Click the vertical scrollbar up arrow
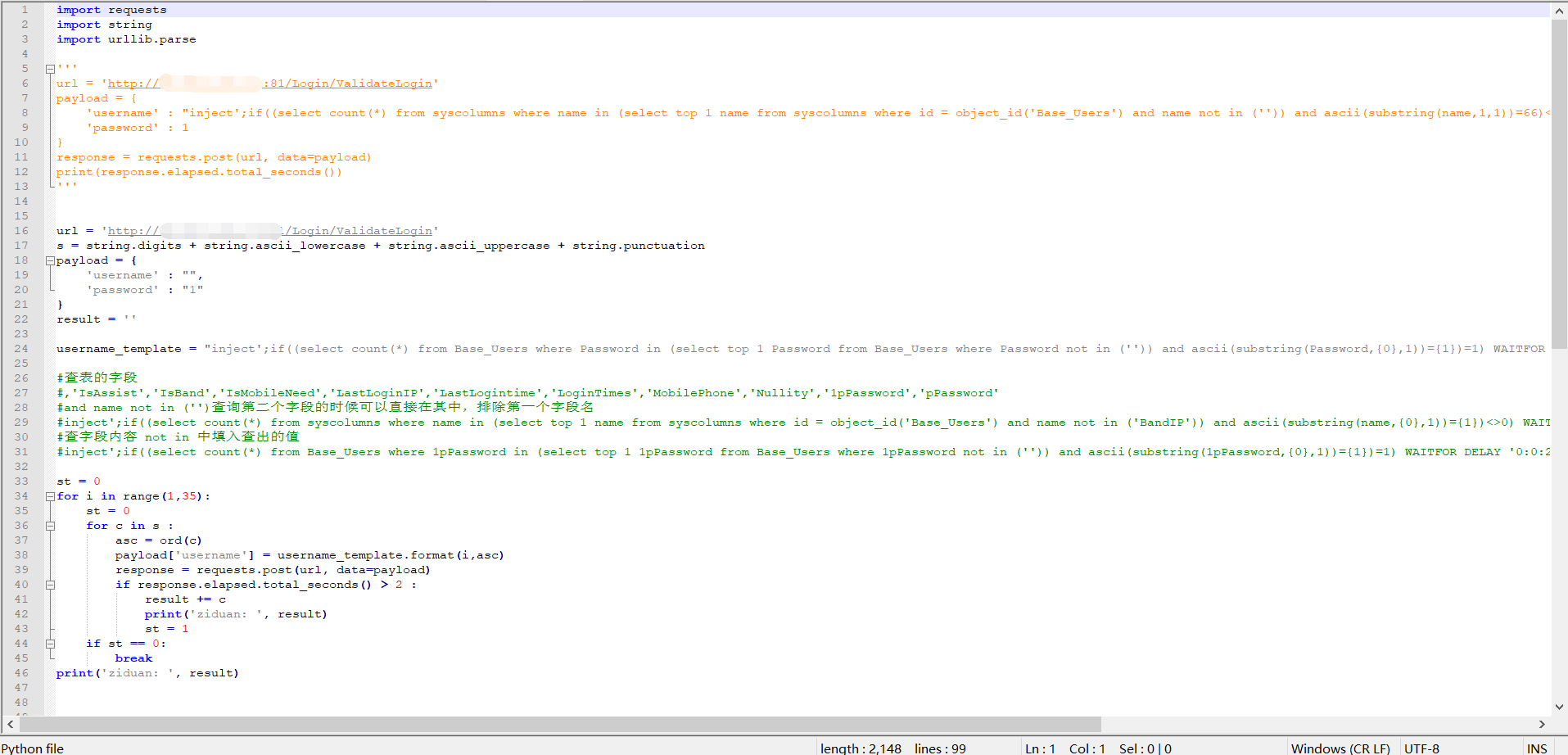This screenshot has width=1568, height=755. [1559, 11]
